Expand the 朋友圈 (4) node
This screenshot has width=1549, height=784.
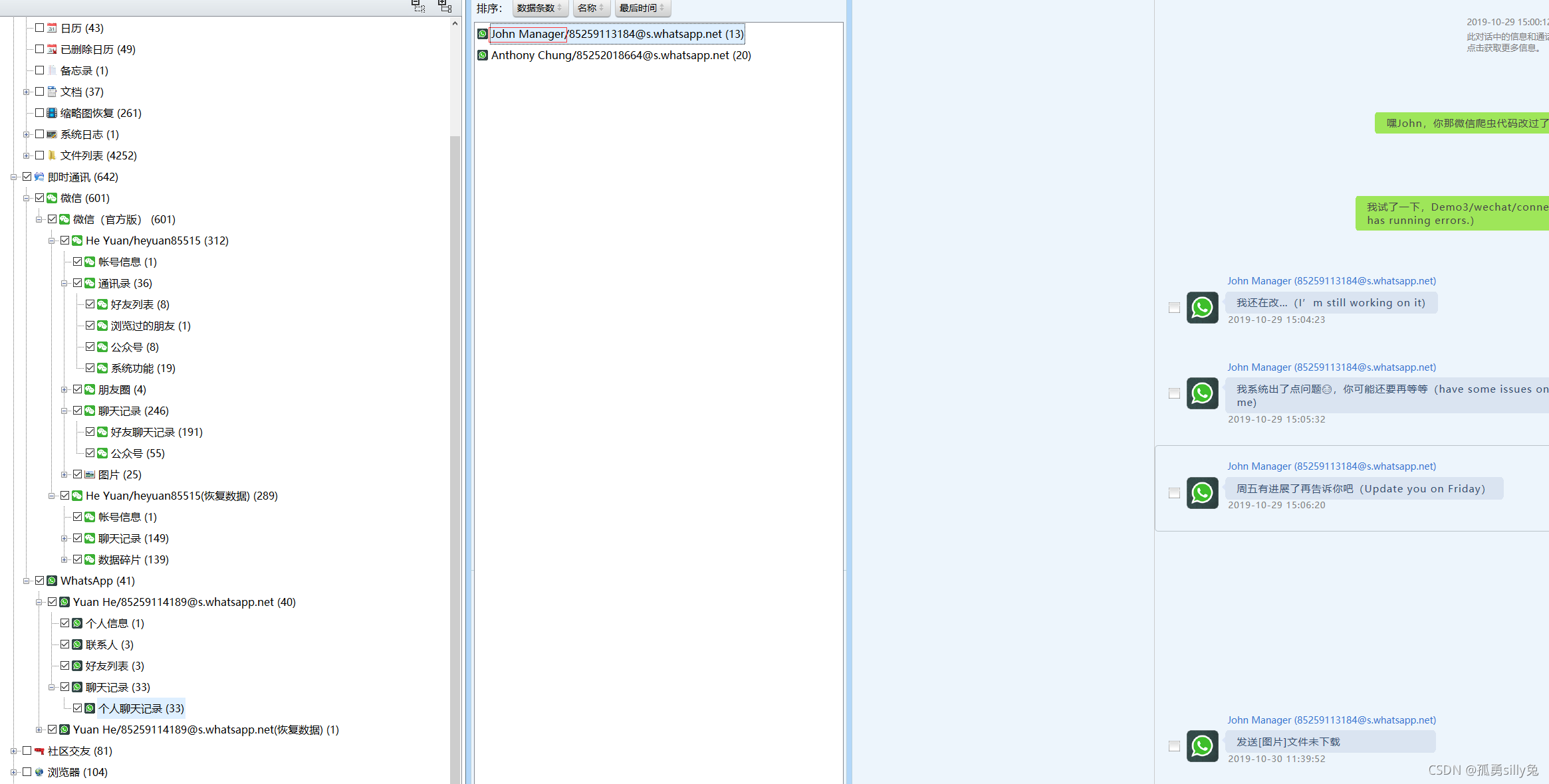click(64, 389)
